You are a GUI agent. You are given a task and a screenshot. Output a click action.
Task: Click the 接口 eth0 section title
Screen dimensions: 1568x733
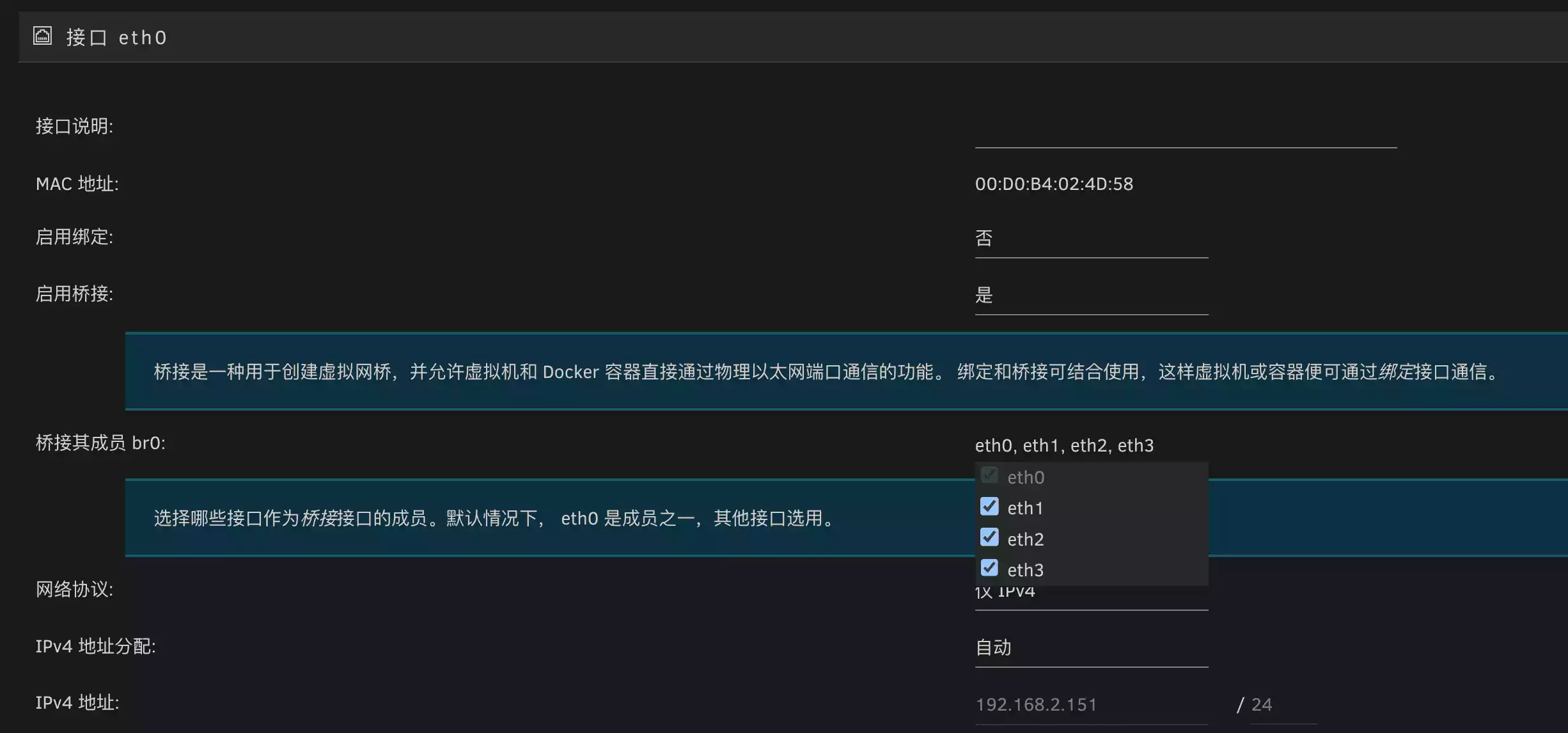tap(116, 38)
